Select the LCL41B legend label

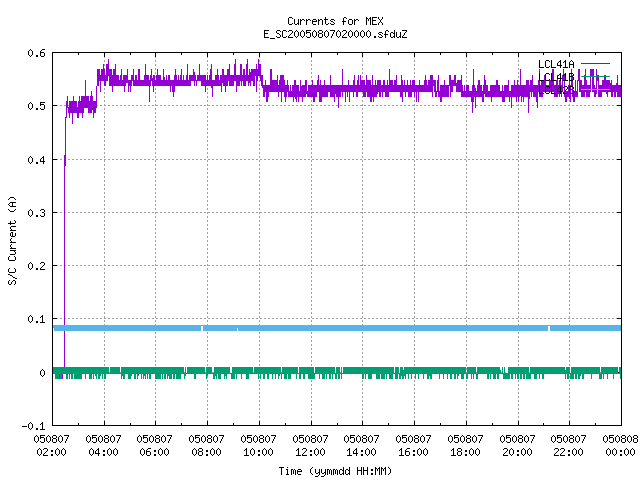tap(556, 77)
